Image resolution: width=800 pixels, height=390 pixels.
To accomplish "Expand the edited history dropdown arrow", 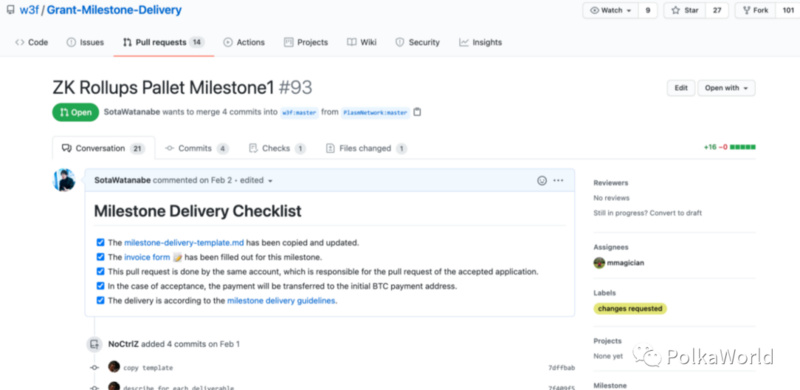I will click(270, 181).
